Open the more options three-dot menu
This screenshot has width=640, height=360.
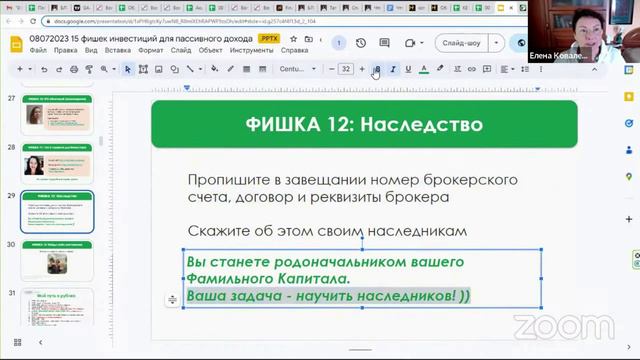pos(541,69)
